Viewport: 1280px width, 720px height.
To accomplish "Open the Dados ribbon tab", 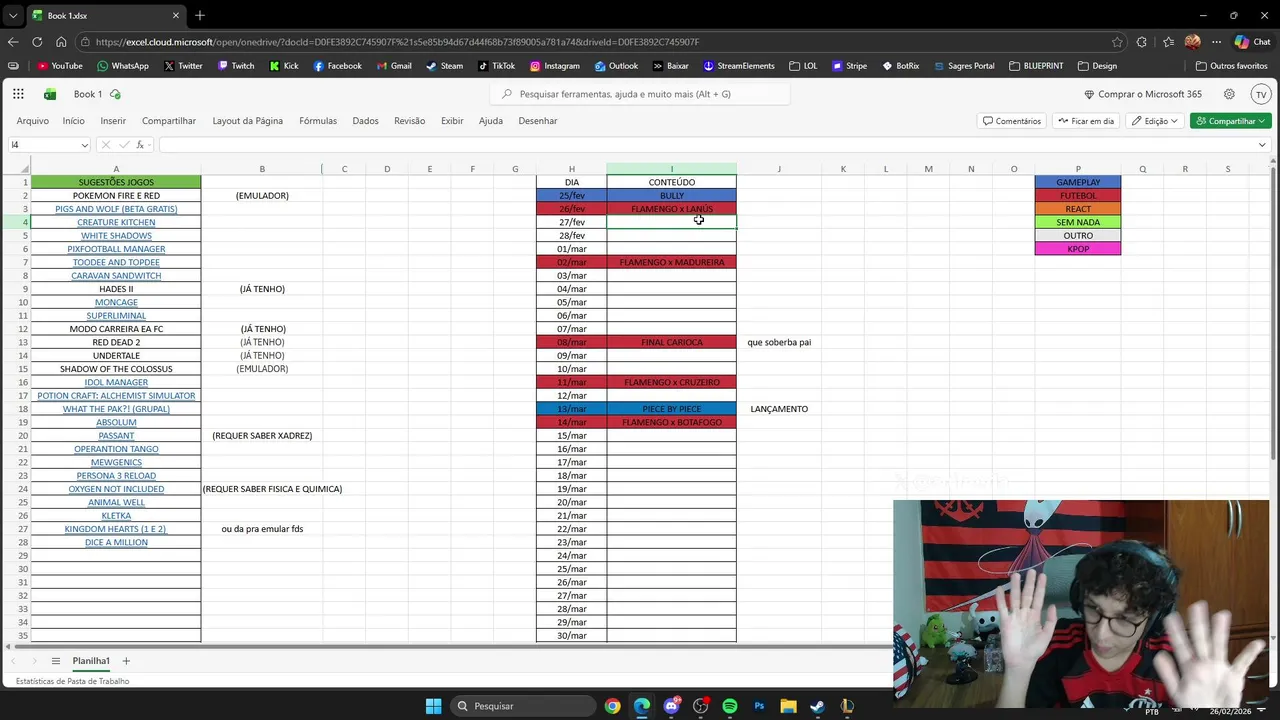I will coord(365,121).
